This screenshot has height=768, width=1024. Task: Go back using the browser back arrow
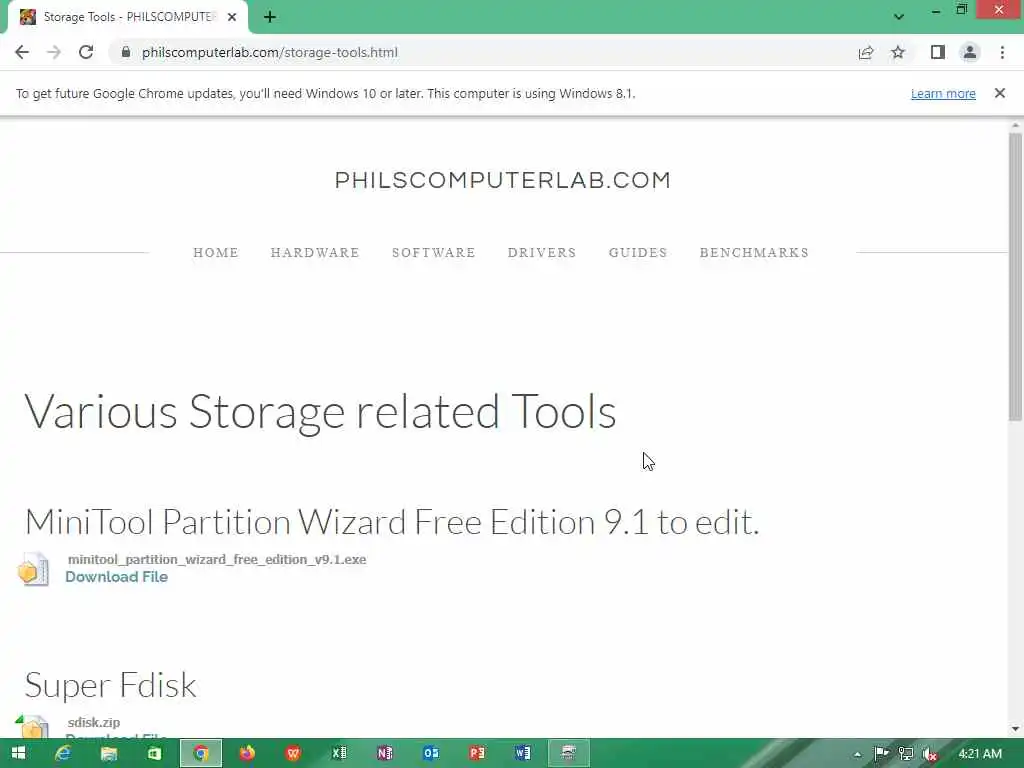pos(22,52)
